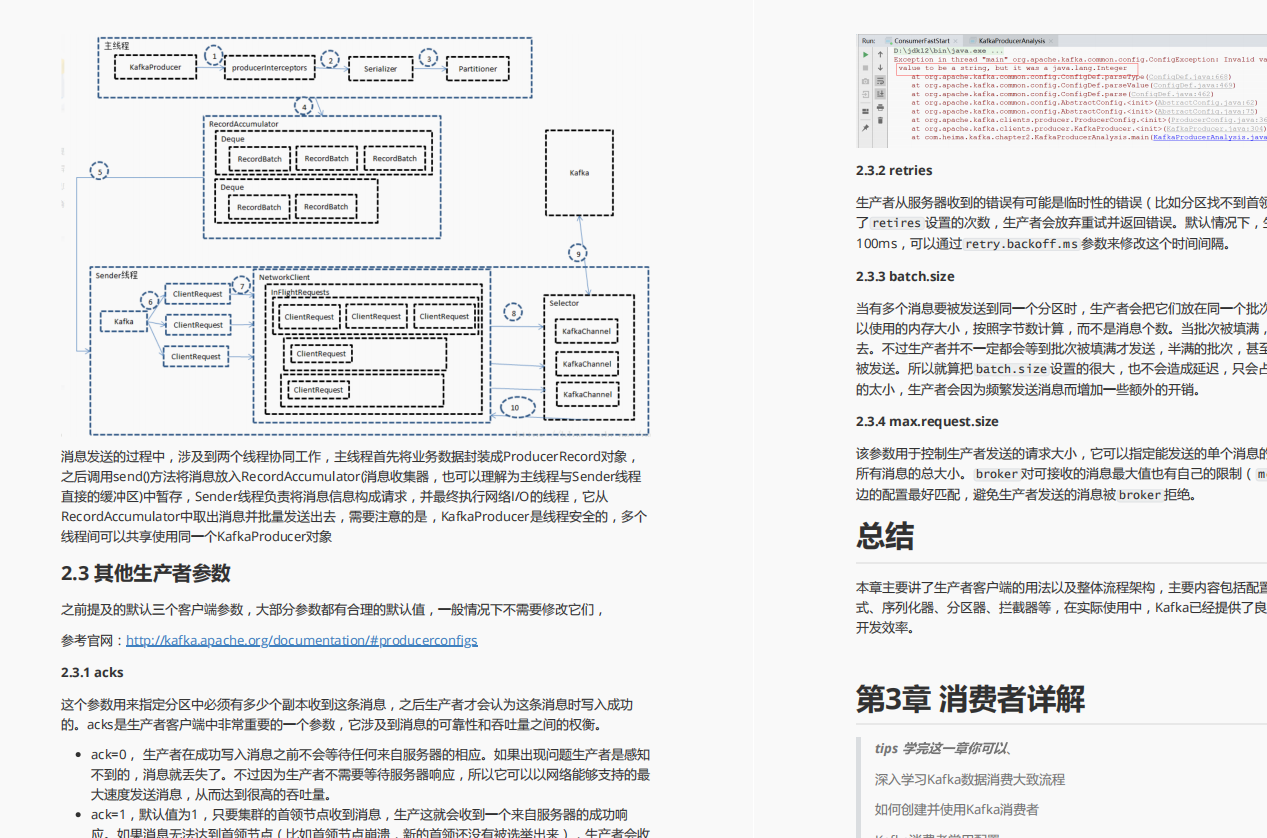Screen dimensions: 1267x838
Task: Open the AbstractConfig.java:75 stack trace link
Action: (x=1206, y=111)
